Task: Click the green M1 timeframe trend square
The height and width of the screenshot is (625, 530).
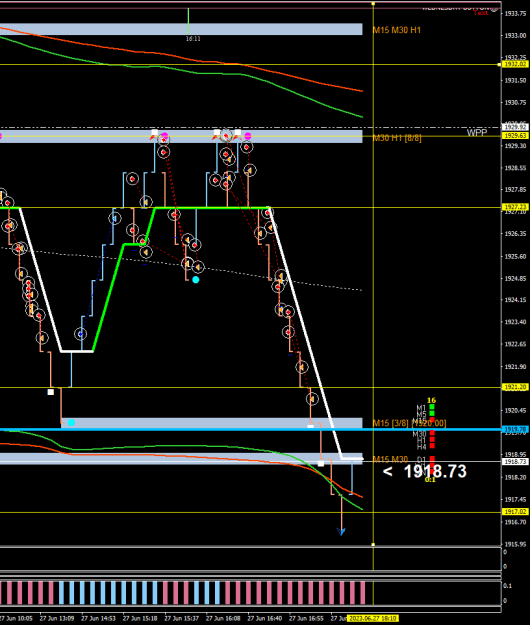Action: click(x=432, y=407)
